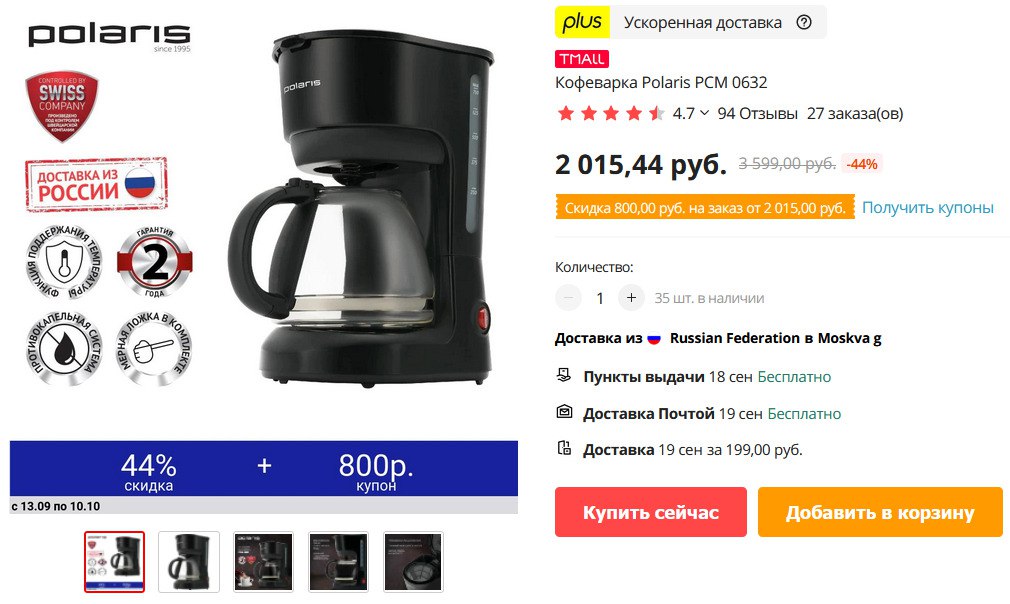Viewport: 1010px width, 604px height.
Task: Decrease quantity with the minus button
Action: 569,297
